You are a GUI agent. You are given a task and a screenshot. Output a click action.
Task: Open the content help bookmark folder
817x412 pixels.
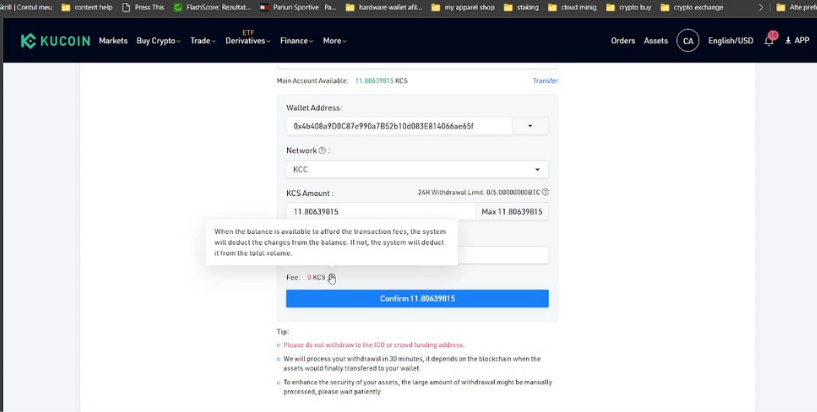pyautogui.click(x=86, y=7)
